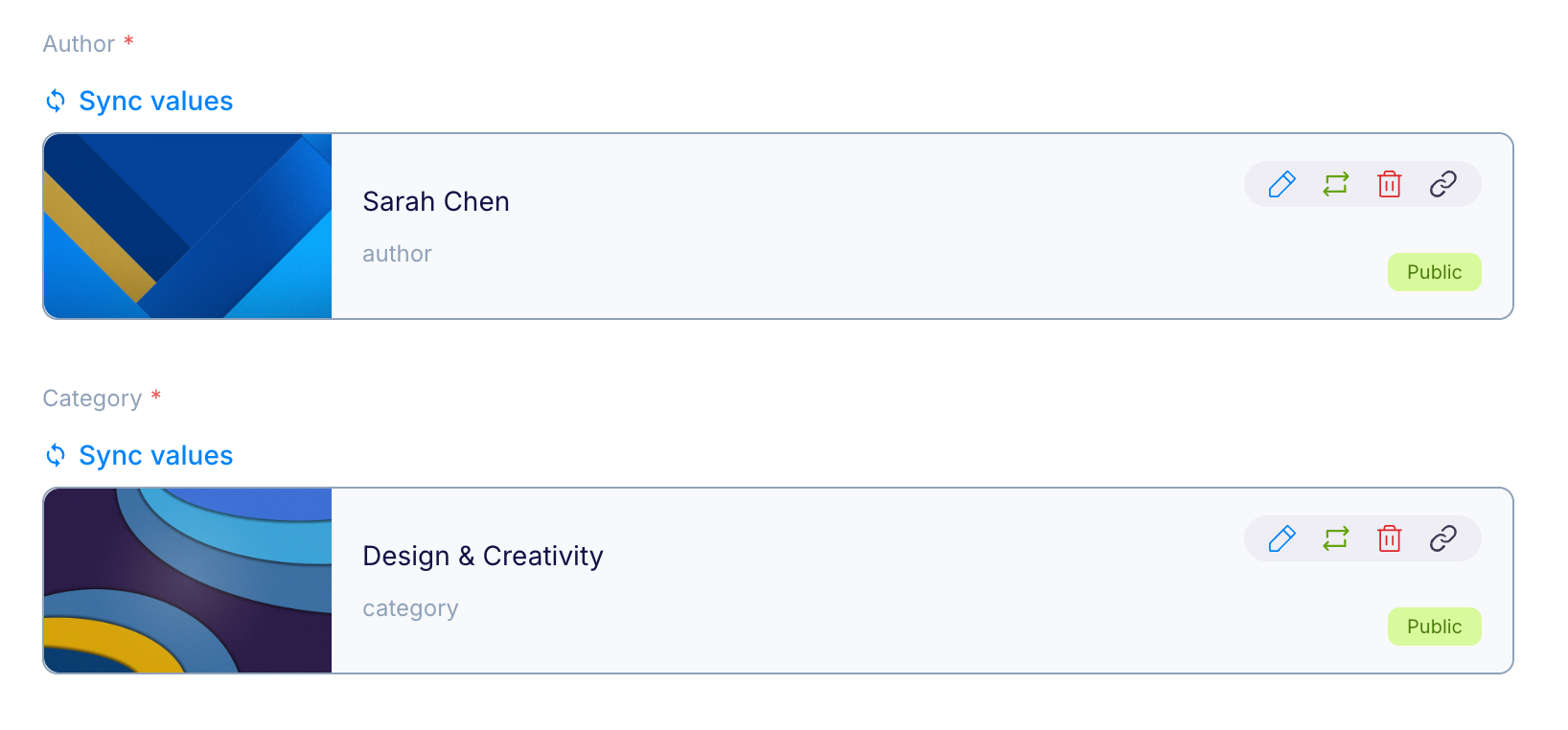This screenshot has width=1568, height=730.
Task: Click the link icon on Design & Creativity card
Action: point(1442,538)
